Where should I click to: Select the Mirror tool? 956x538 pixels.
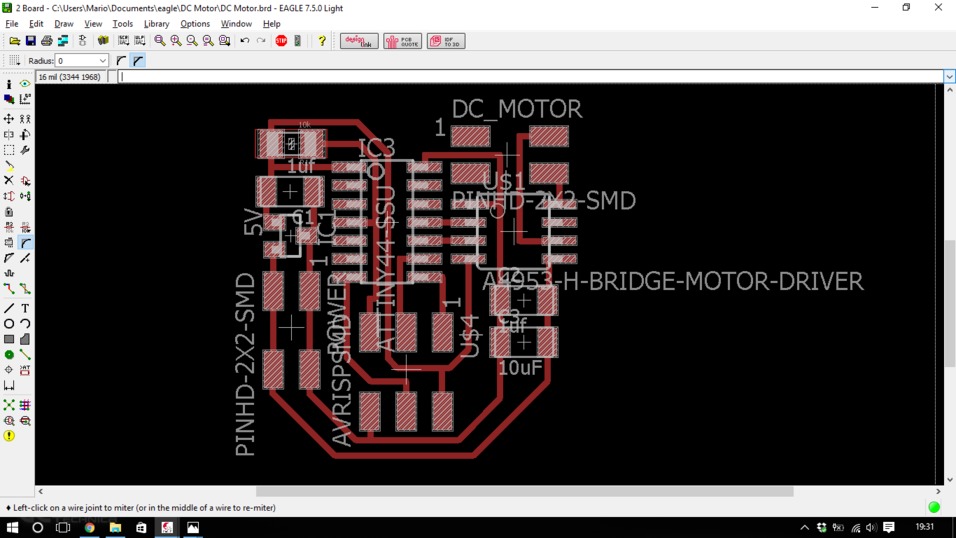click(x=9, y=134)
